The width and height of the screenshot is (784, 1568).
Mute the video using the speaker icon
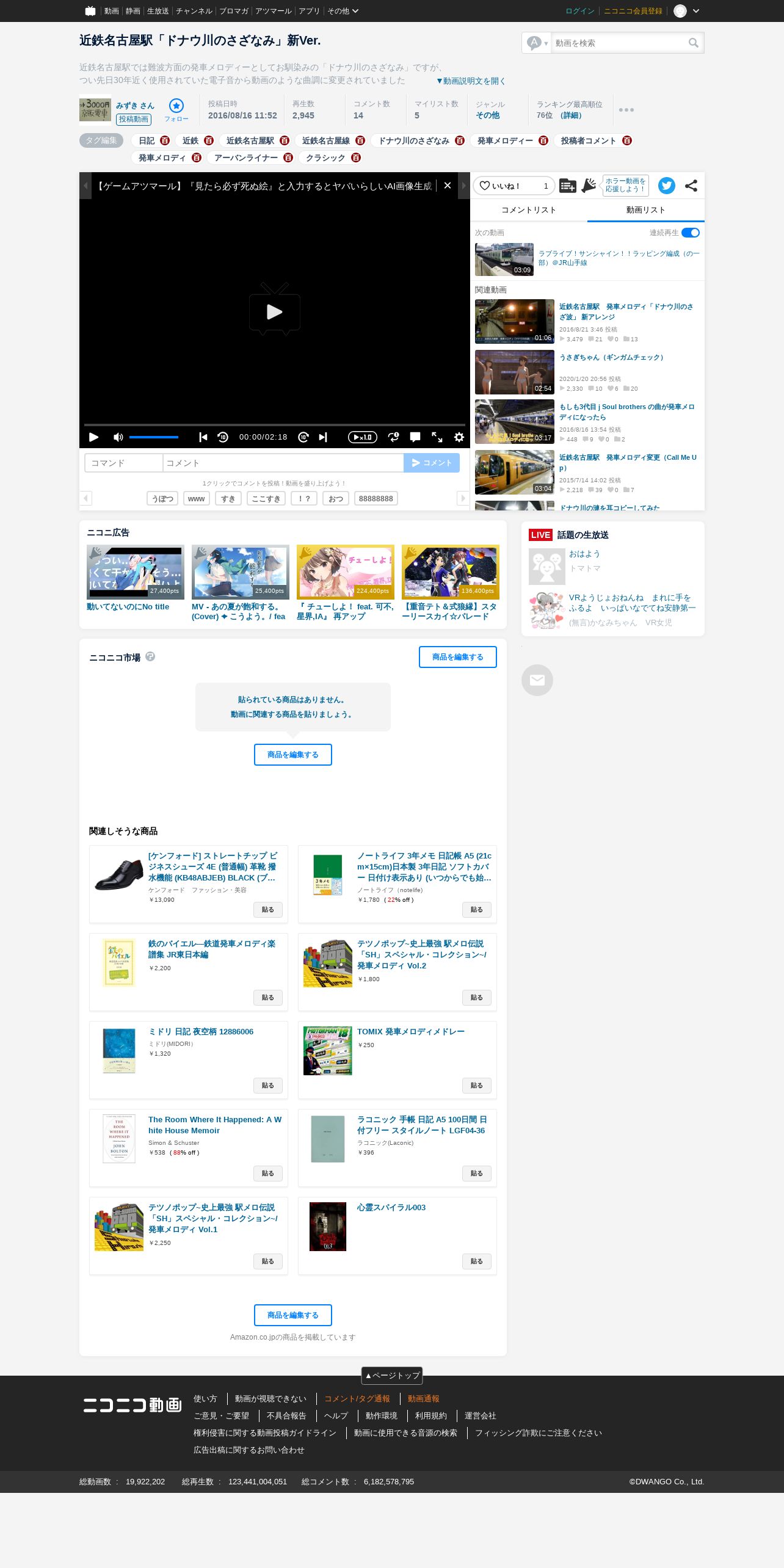point(118,437)
